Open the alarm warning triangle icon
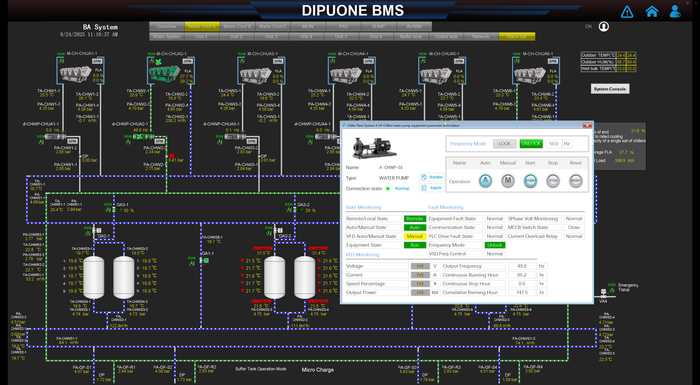The image size is (700, 385). (627, 12)
